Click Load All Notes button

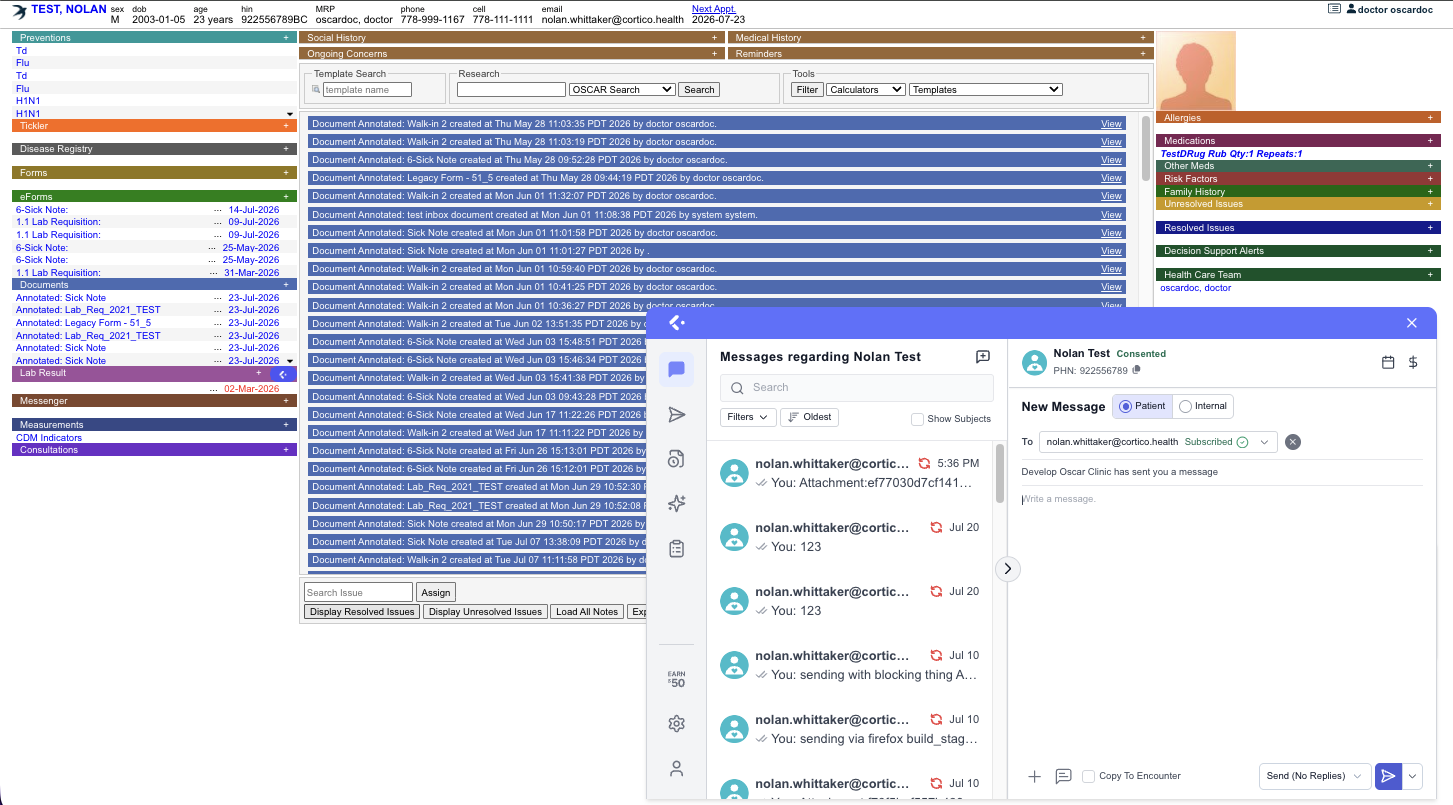(587, 612)
